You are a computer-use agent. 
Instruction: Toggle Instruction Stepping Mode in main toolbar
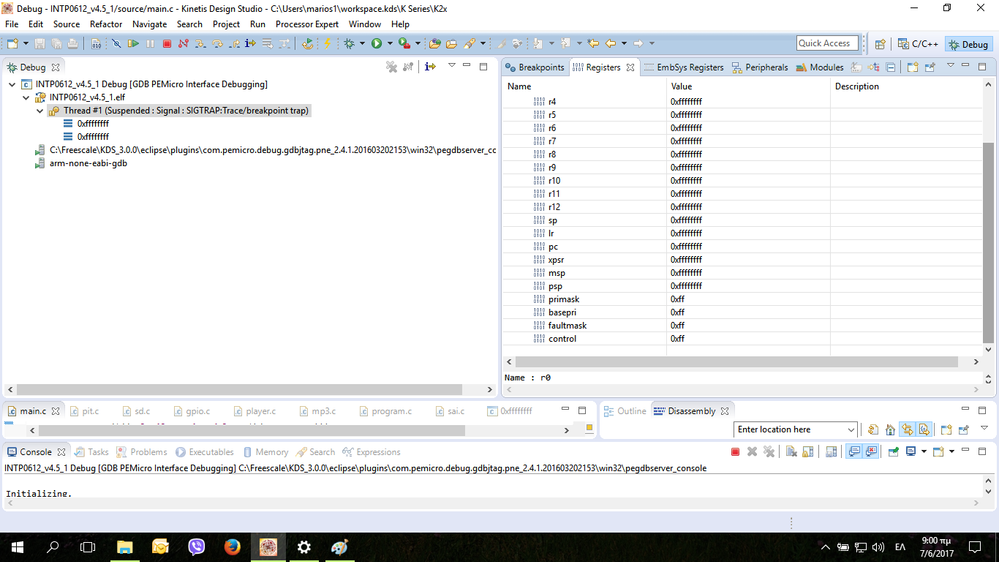(x=250, y=43)
